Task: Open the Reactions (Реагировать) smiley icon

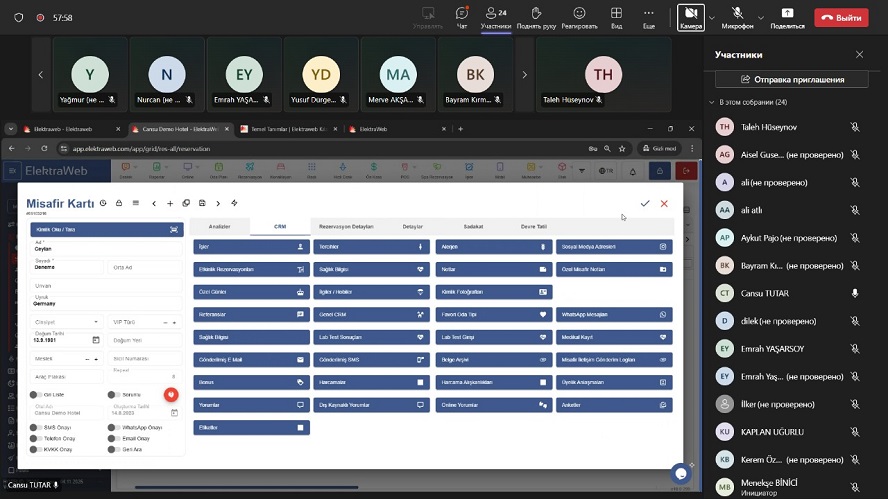Action: [579, 17]
